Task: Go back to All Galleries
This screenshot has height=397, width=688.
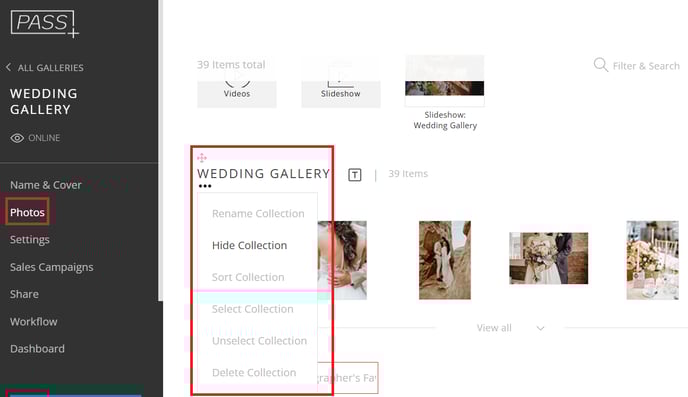Action: [45, 68]
